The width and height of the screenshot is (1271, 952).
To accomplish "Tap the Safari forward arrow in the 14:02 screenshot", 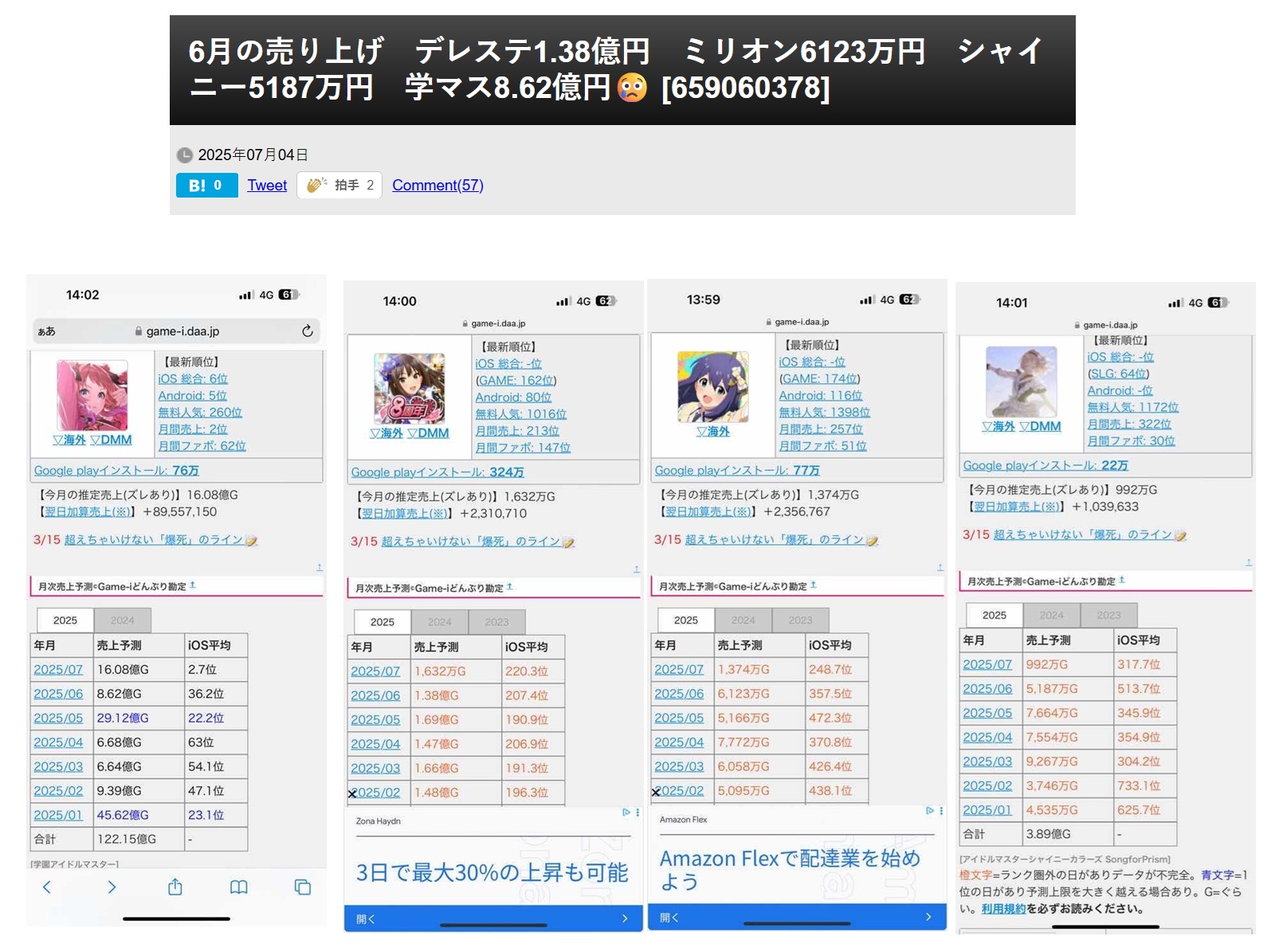I will pos(112,887).
